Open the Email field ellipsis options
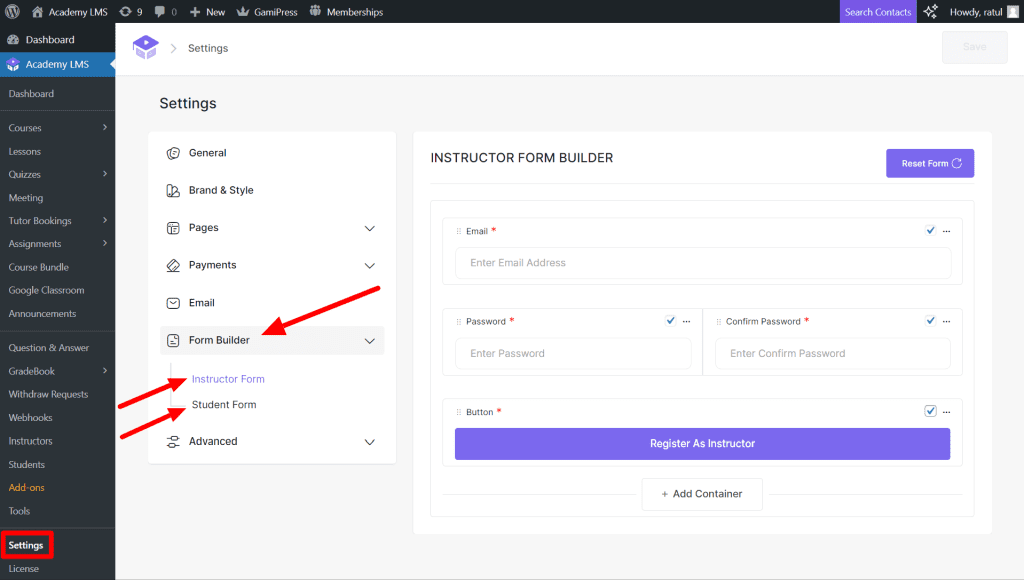This screenshot has height=580, width=1024. click(x=946, y=230)
